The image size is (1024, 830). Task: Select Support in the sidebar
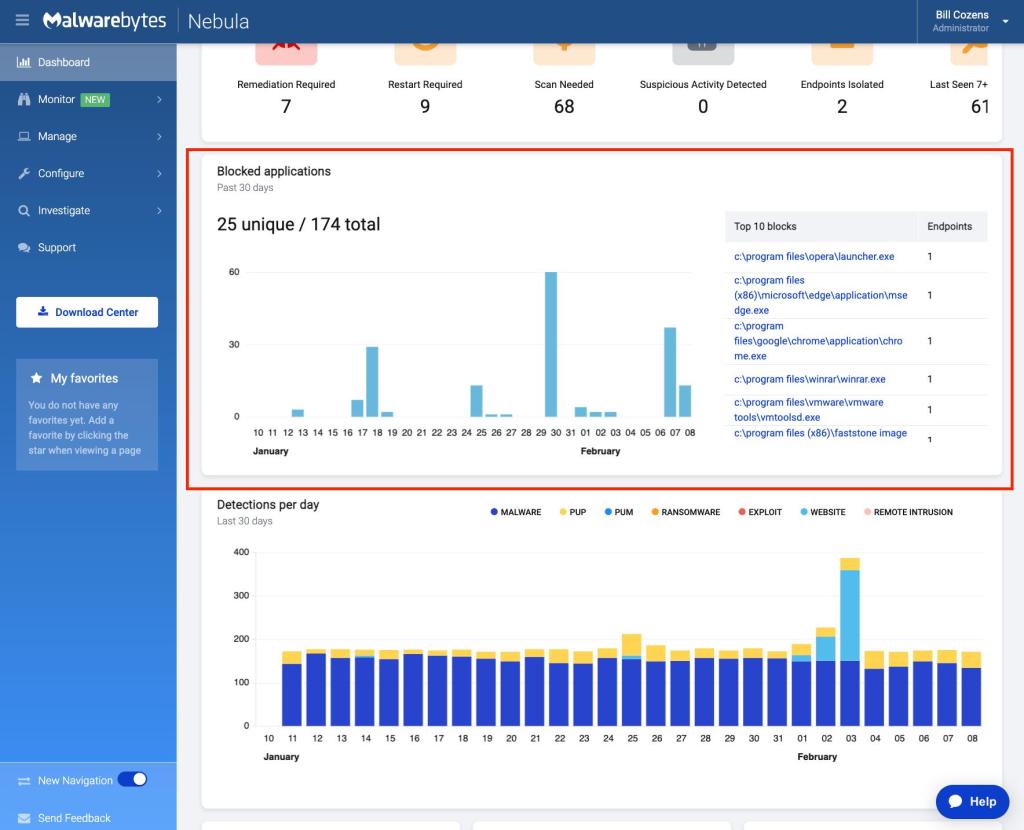[56, 248]
